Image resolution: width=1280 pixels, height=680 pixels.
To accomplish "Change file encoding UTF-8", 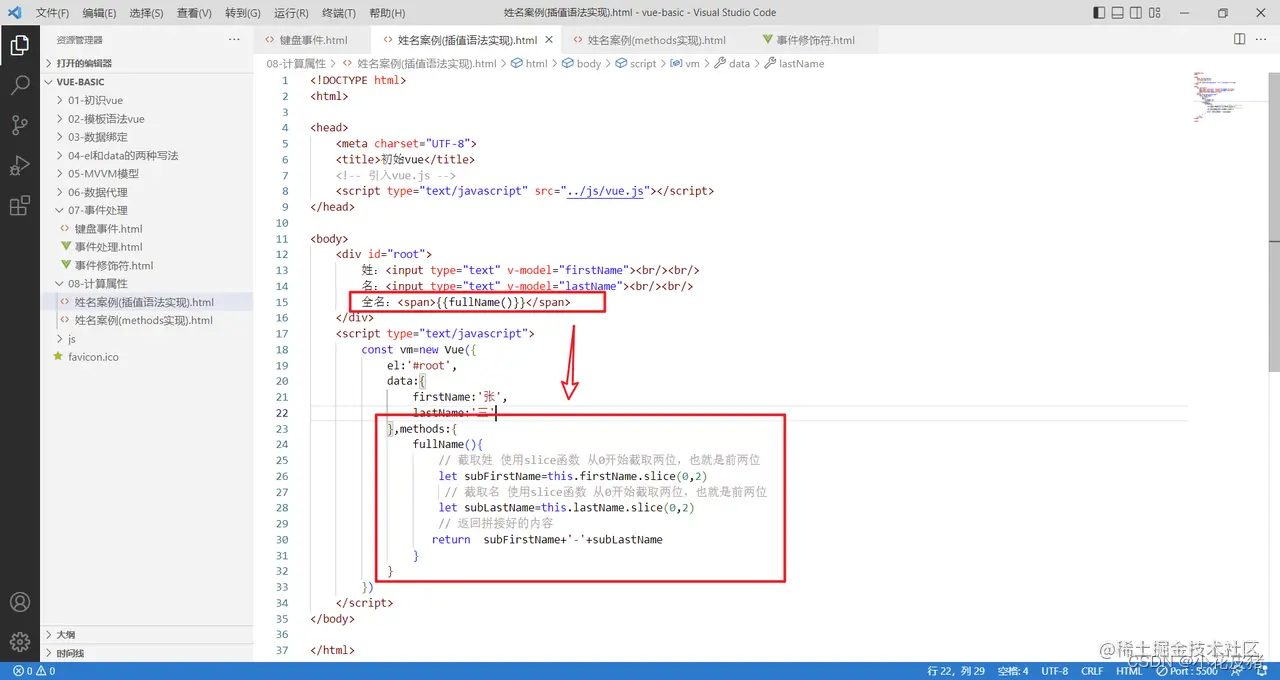I will coord(1055,671).
